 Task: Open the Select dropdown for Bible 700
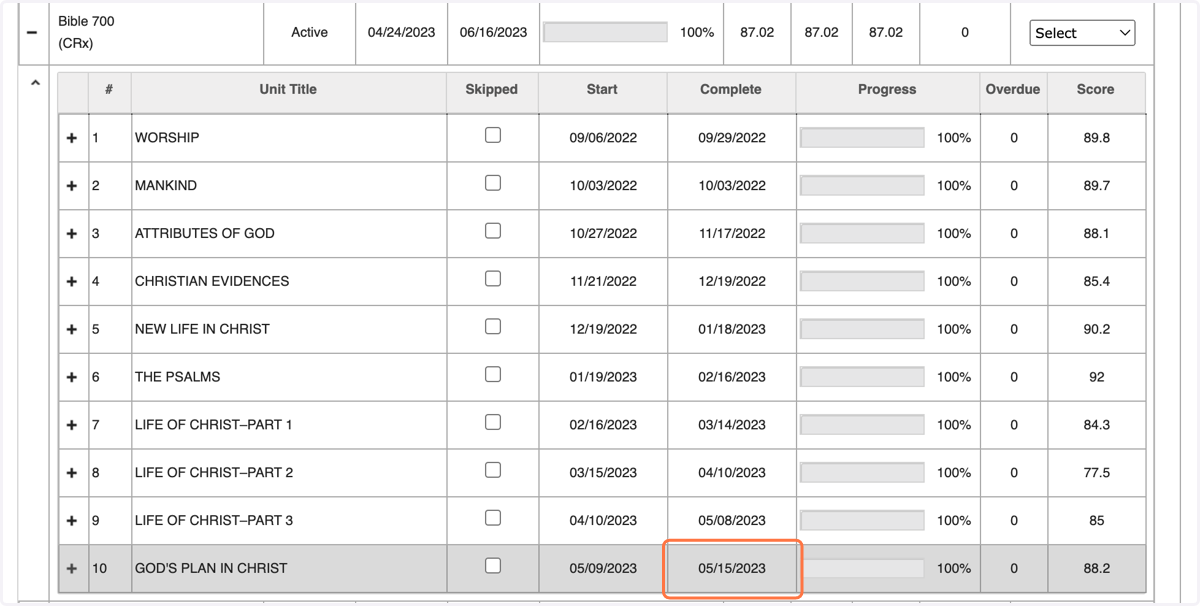tap(1082, 33)
